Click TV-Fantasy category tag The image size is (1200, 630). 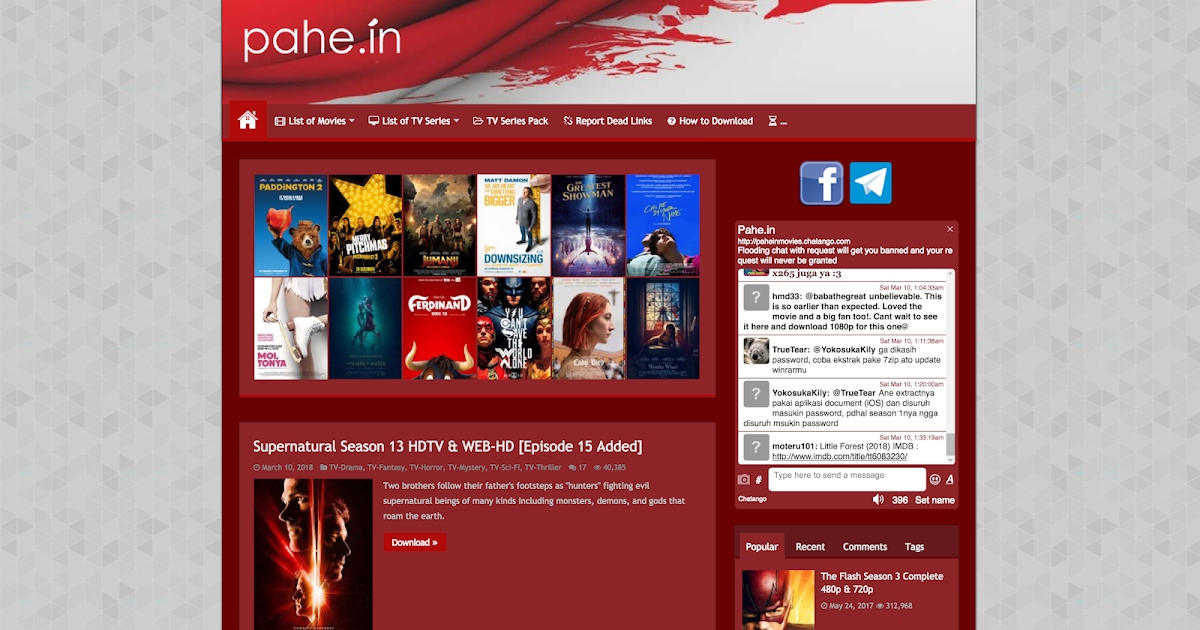387,467
